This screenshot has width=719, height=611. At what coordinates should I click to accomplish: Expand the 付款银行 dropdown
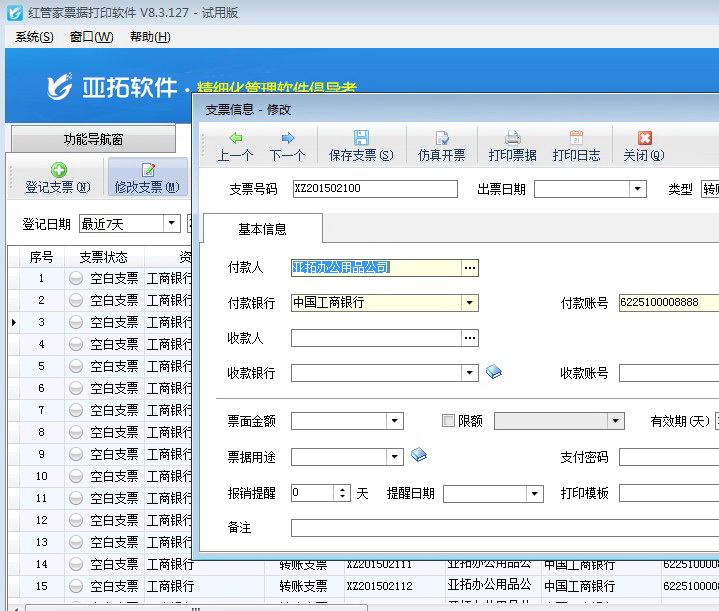point(470,303)
